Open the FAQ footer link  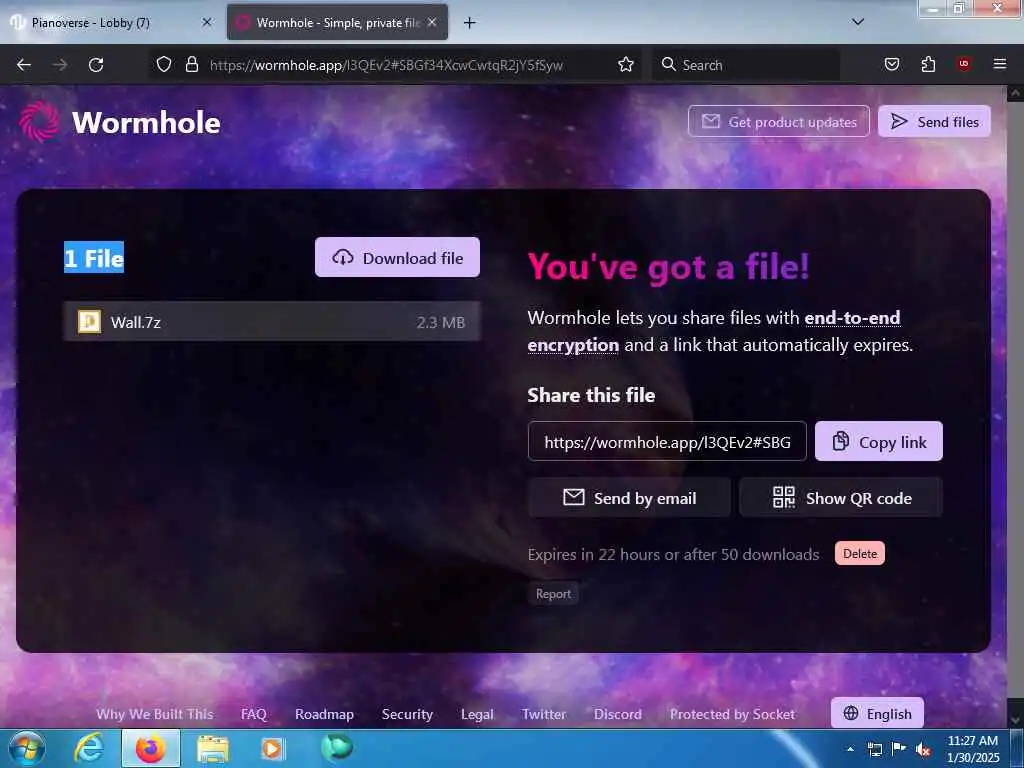pos(253,714)
